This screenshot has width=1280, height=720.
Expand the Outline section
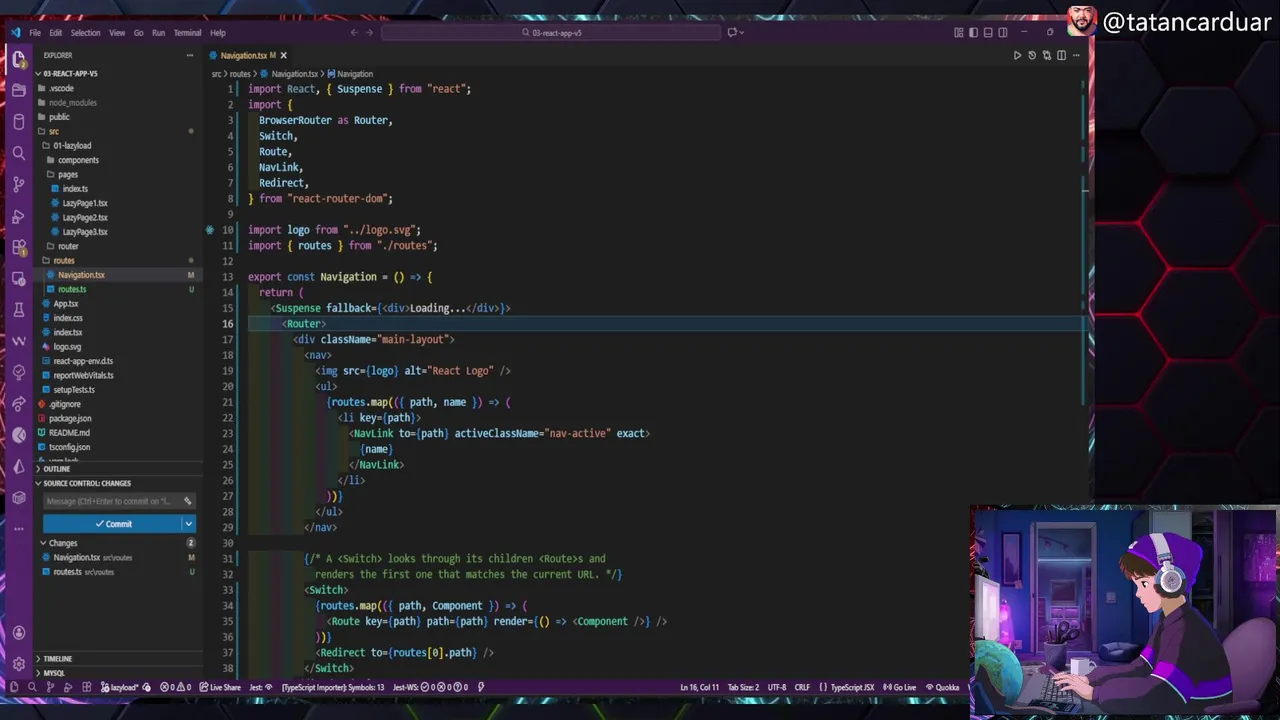point(38,469)
